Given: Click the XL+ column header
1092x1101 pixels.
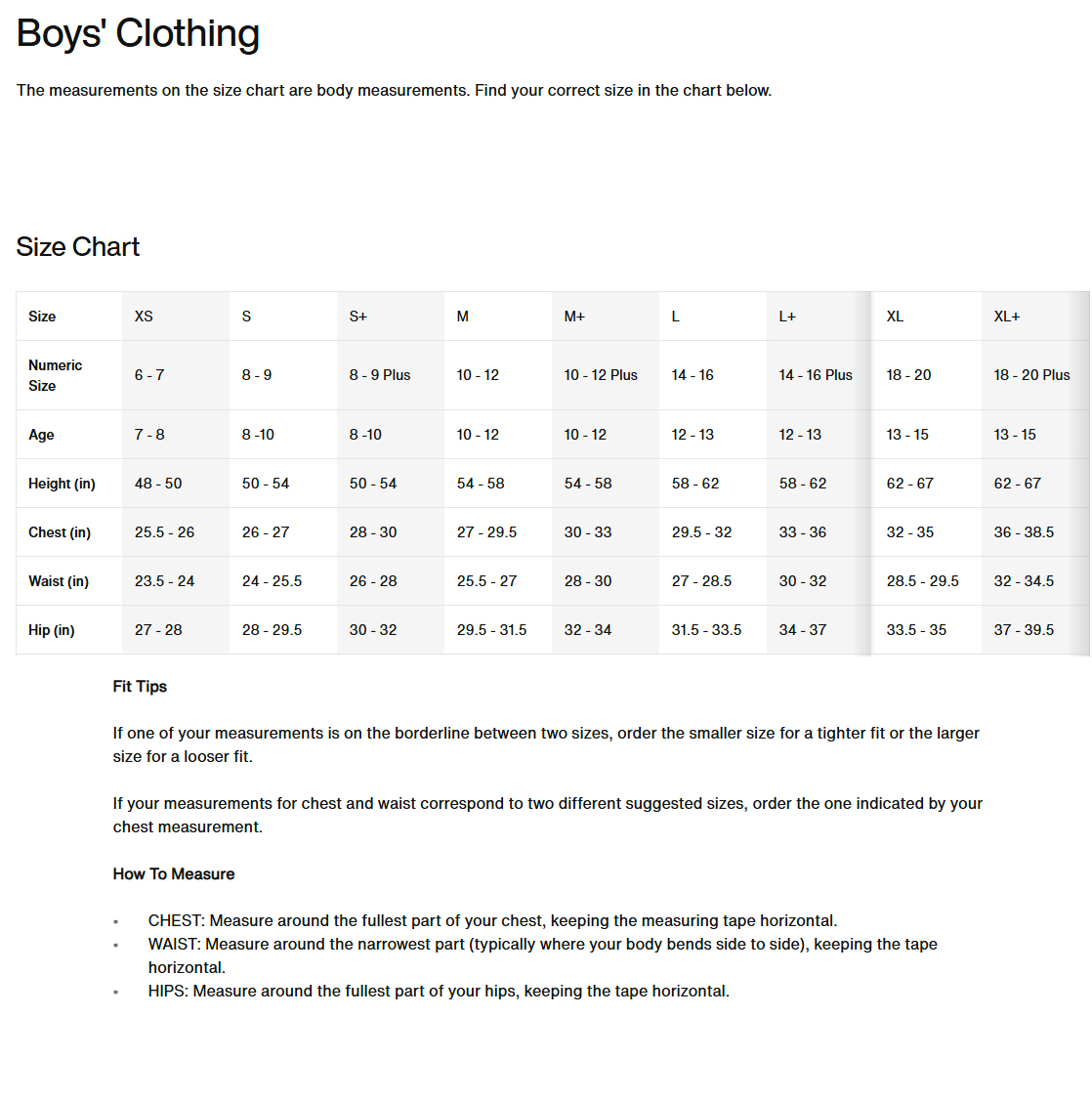Looking at the screenshot, I should pyautogui.click(x=1007, y=317).
